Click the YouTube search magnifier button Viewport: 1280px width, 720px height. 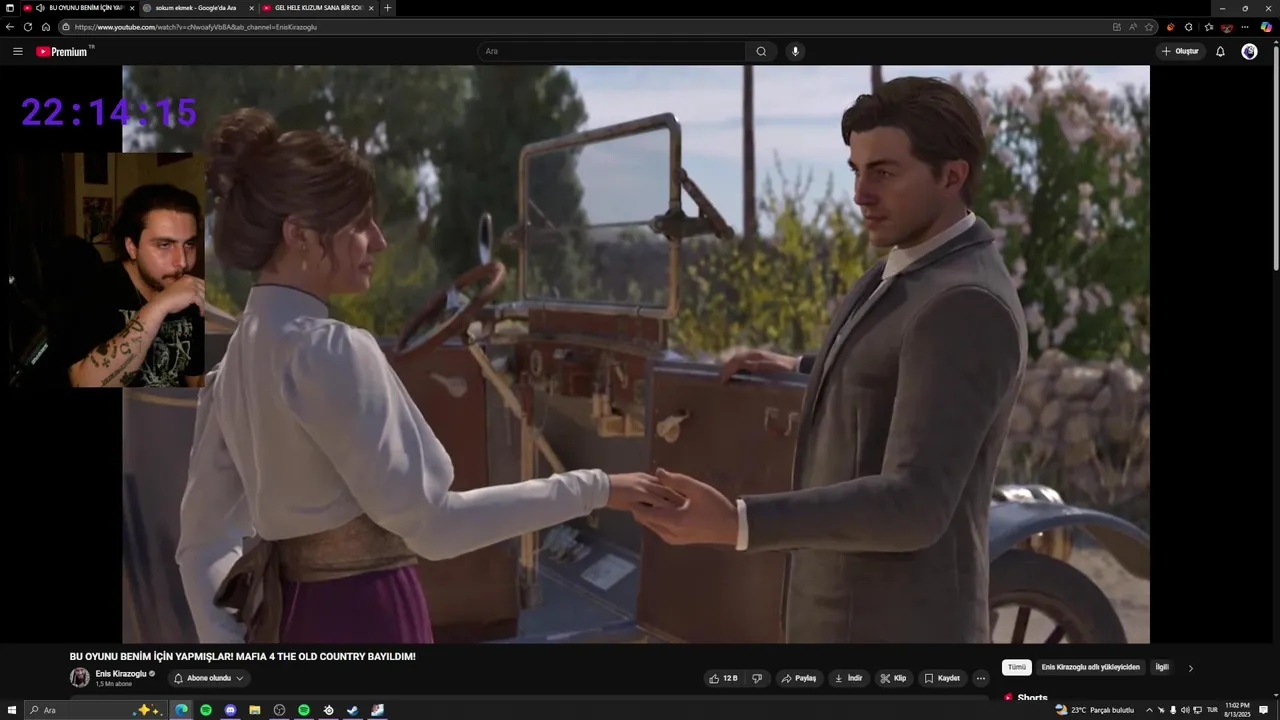tap(761, 51)
